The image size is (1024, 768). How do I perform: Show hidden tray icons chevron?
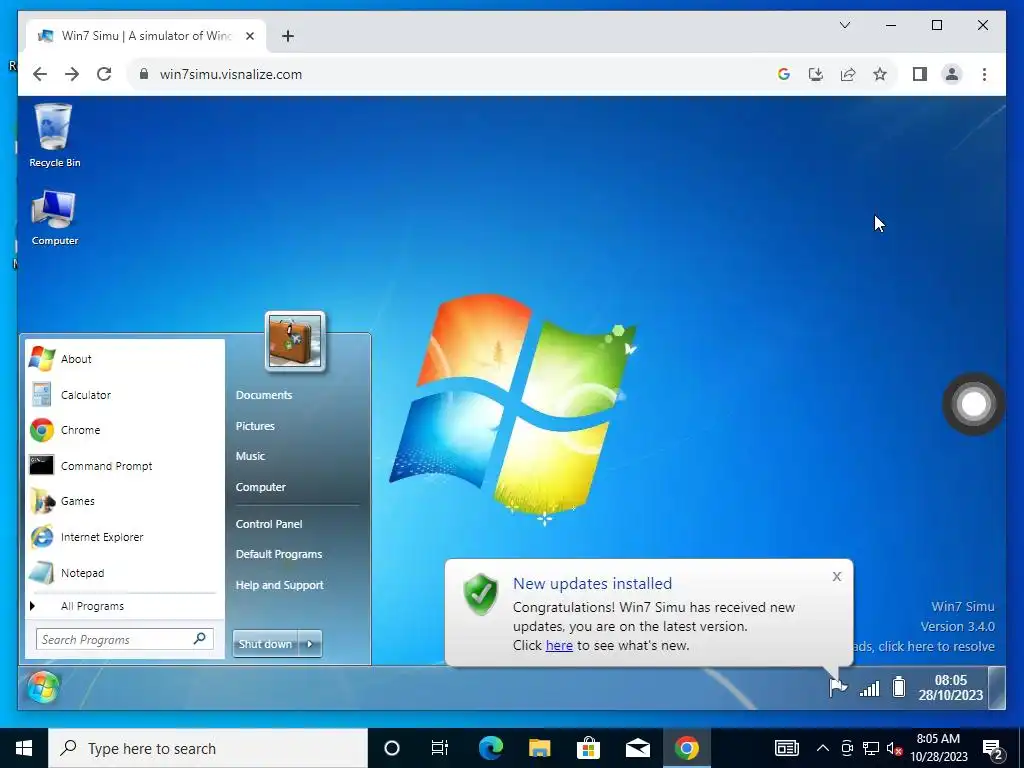pos(823,748)
